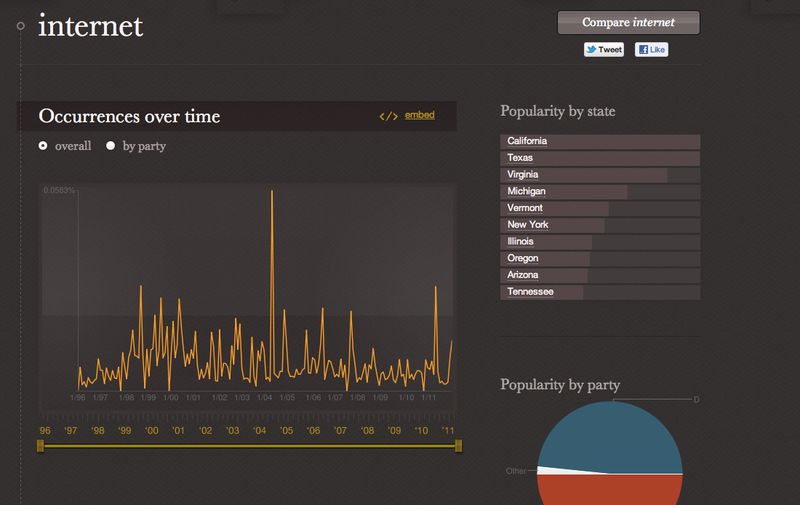Click the 0.0583% axis label
The height and width of the screenshot is (505, 800).
(59, 190)
